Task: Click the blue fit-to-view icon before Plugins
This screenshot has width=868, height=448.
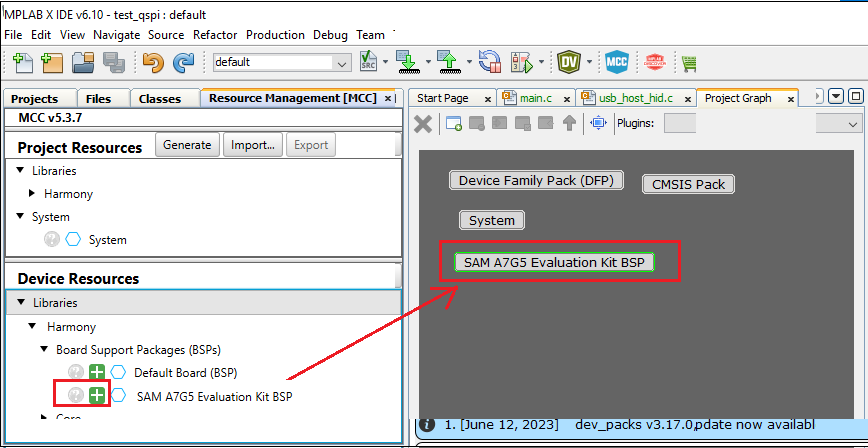Action: pos(598,123)
